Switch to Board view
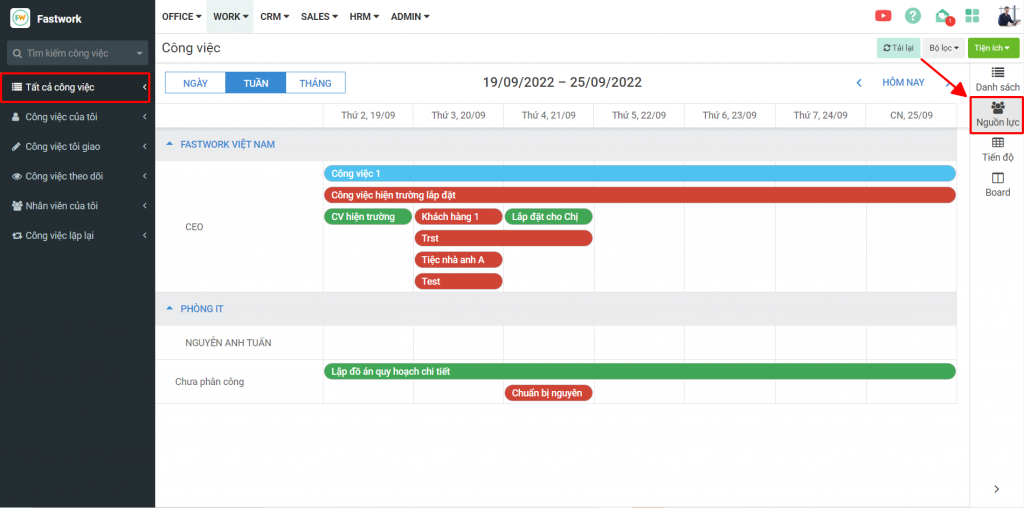 [997, 184]
